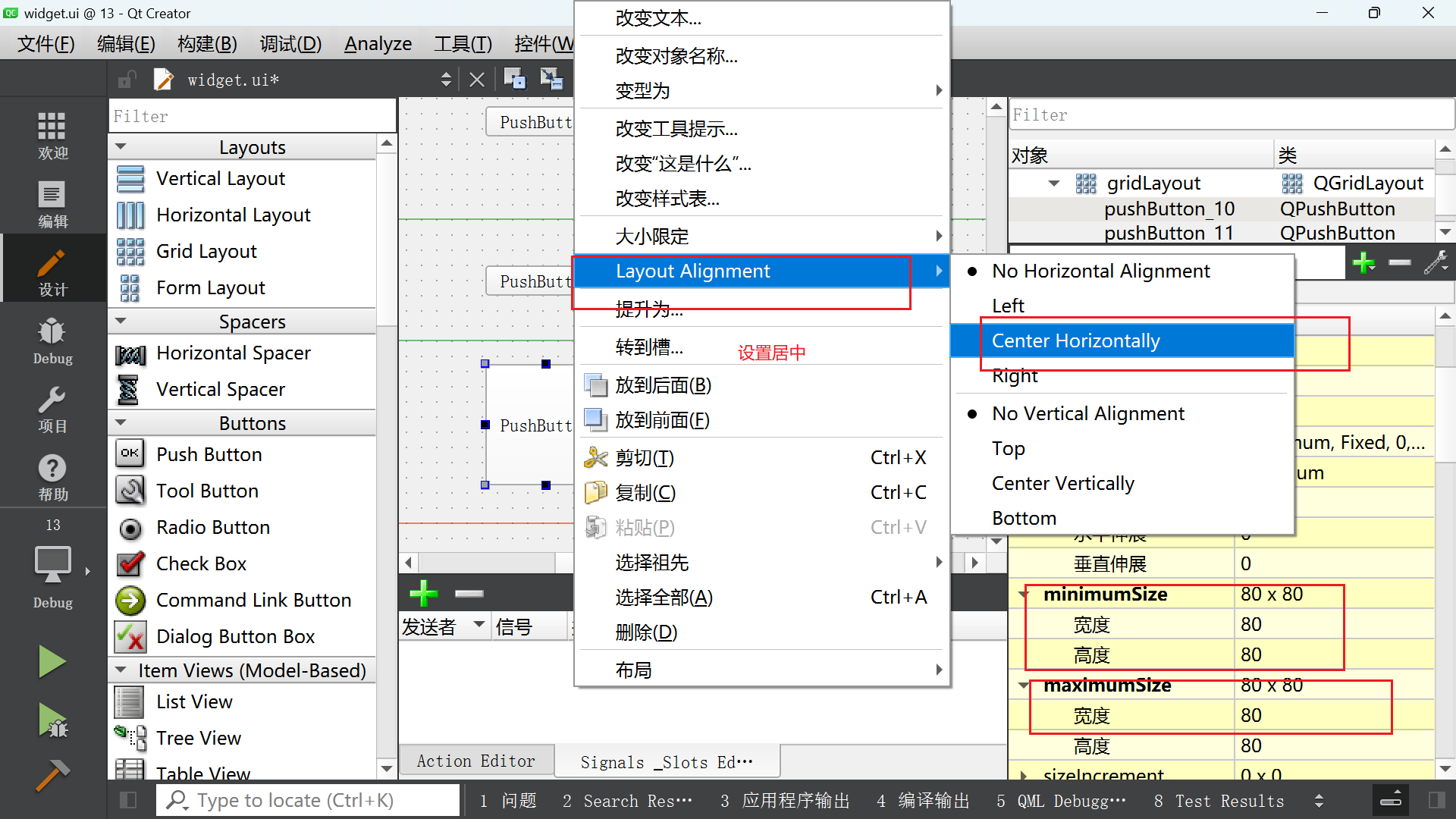This screenshot has width=1456, height=819.
Task: Open the Welcome (欢迎) mode
Action: pos(52,135)
